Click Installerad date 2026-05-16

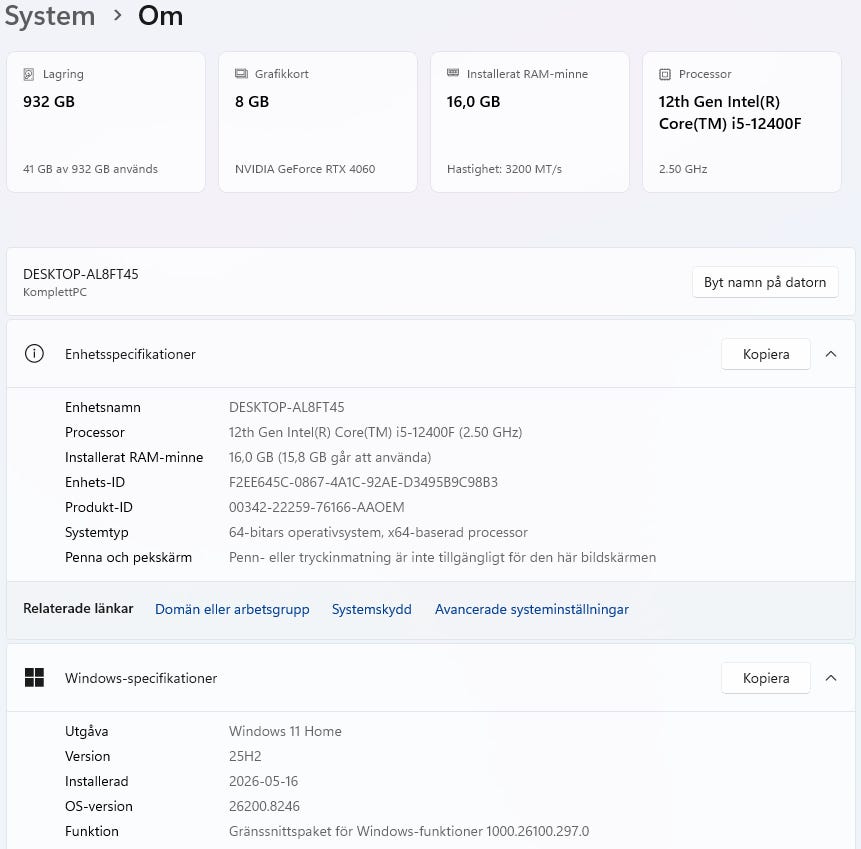pos(264,781)
